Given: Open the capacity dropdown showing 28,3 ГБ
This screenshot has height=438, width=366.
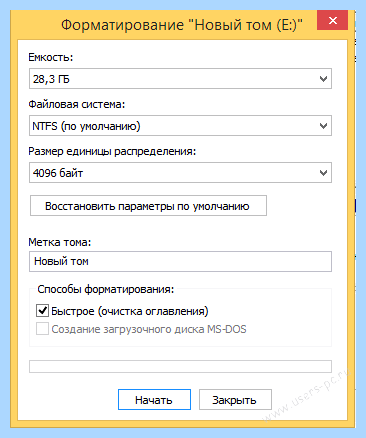Looking at the screenshot, I should click(180, 79).
